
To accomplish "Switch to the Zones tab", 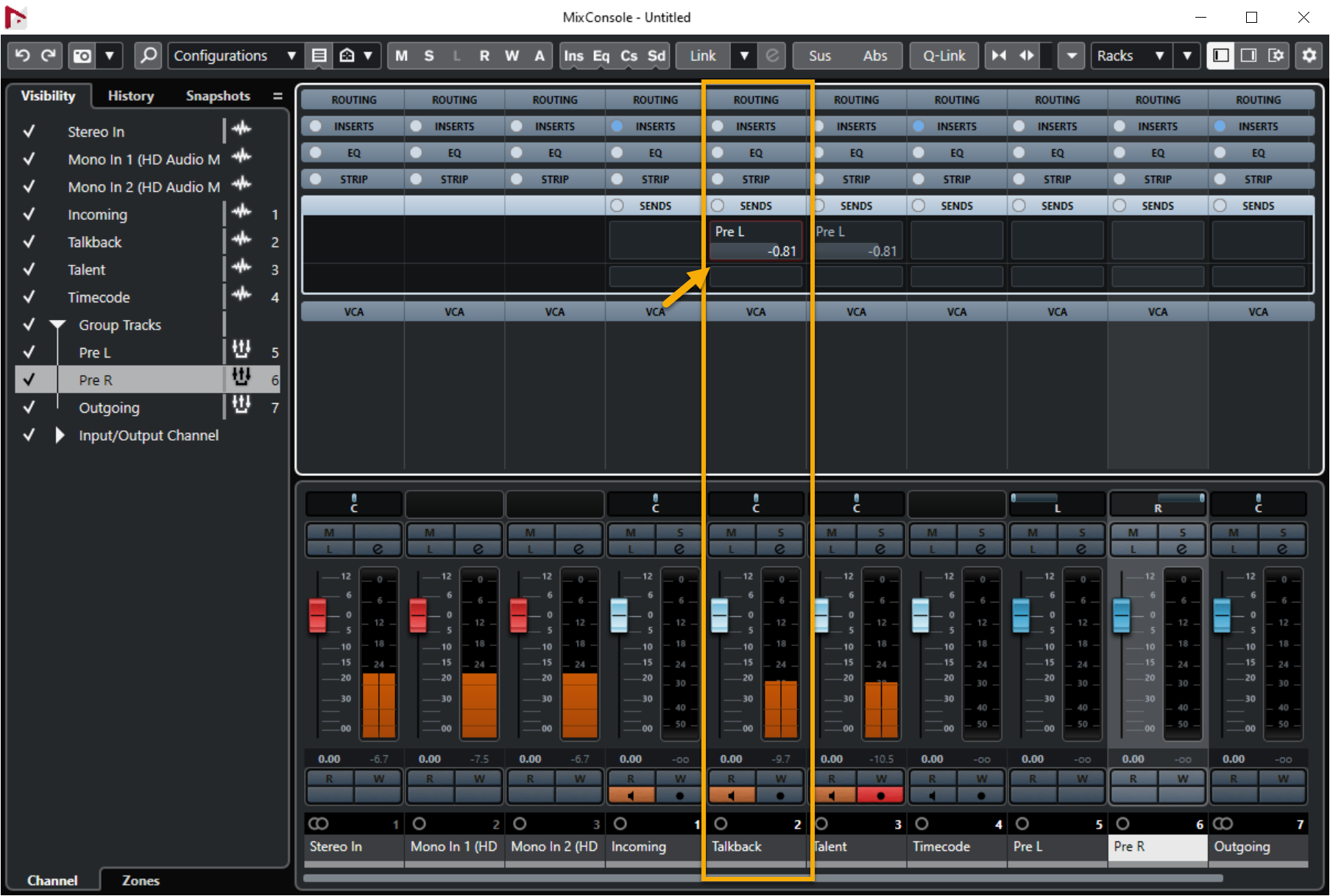I will pos(140,881).
